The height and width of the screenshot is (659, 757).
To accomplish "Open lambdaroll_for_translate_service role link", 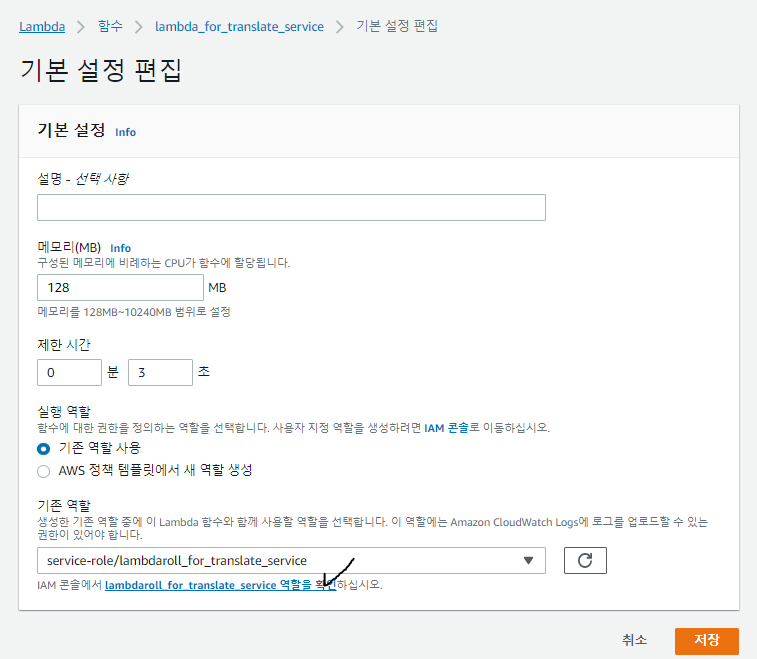I will [x=220, y=585].
